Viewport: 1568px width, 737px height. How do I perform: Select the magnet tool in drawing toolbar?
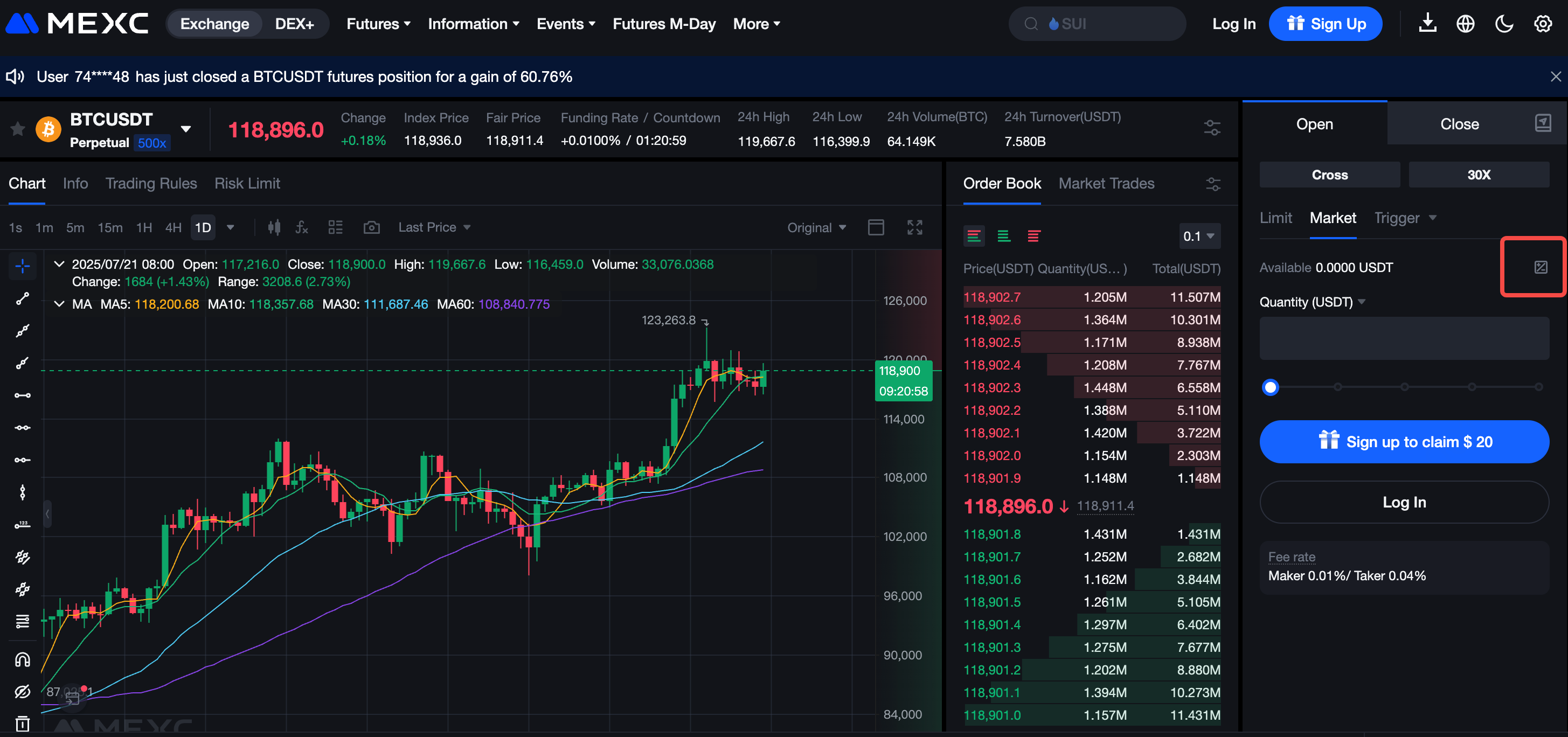(x=23, y=660)
